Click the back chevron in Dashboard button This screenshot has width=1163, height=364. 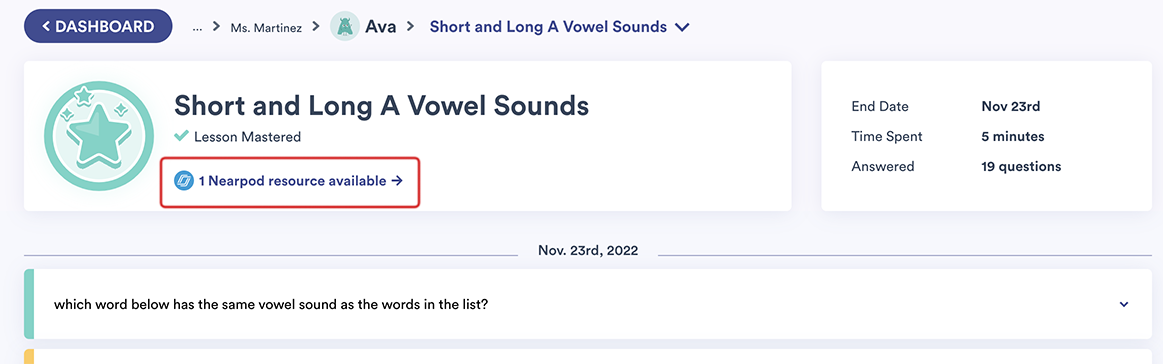click(46, 27)
